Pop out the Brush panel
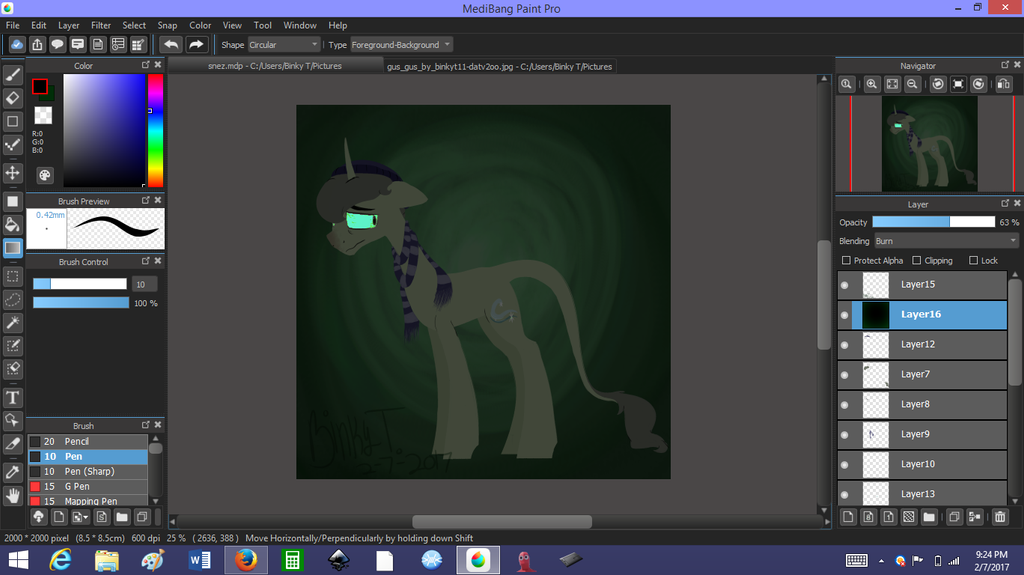 146,425
